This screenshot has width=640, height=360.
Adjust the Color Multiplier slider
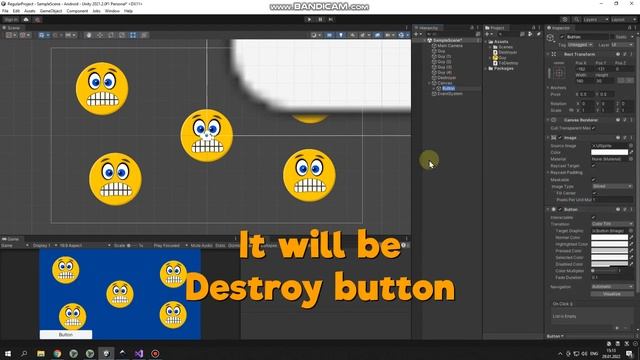[604, 271]
